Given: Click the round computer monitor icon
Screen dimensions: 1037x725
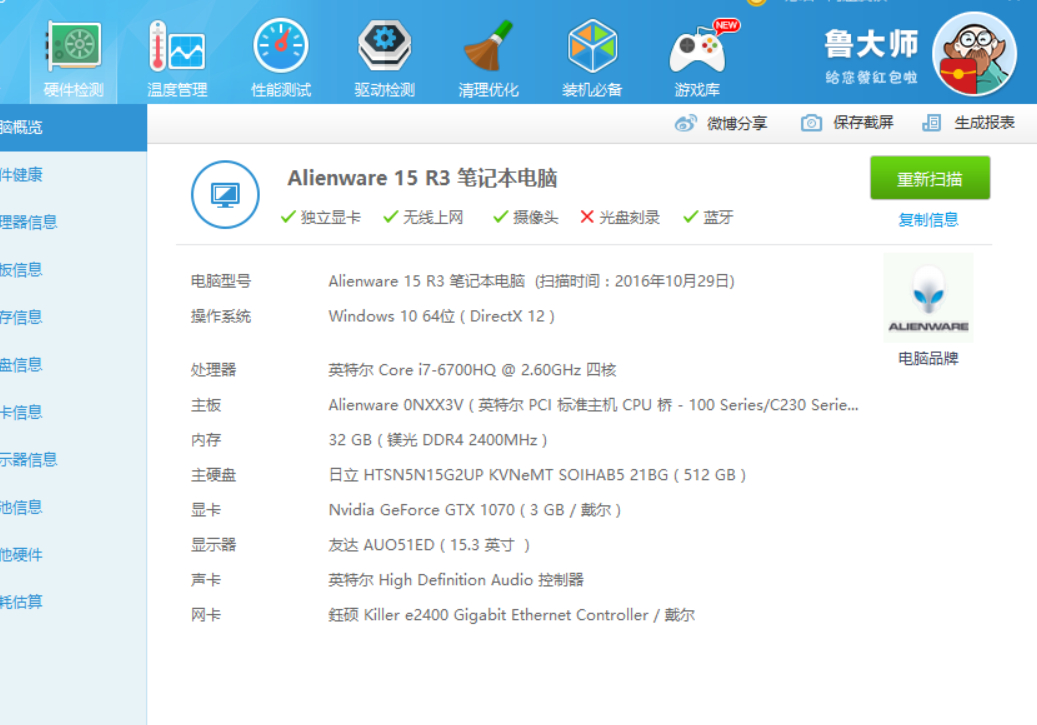Looking at the screenshot, I should coord(226,194).
